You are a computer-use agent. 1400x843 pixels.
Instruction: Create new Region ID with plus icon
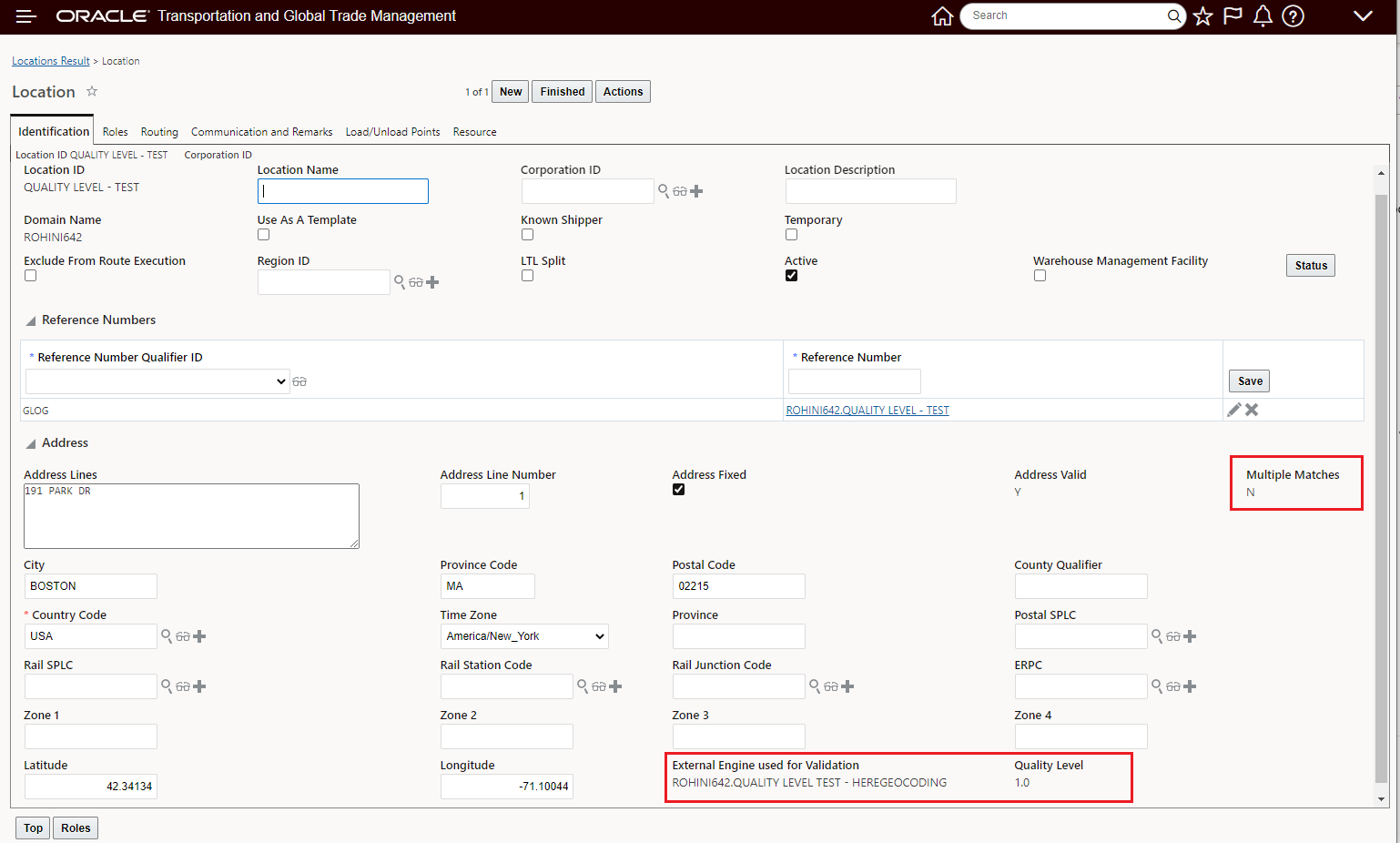433,282
